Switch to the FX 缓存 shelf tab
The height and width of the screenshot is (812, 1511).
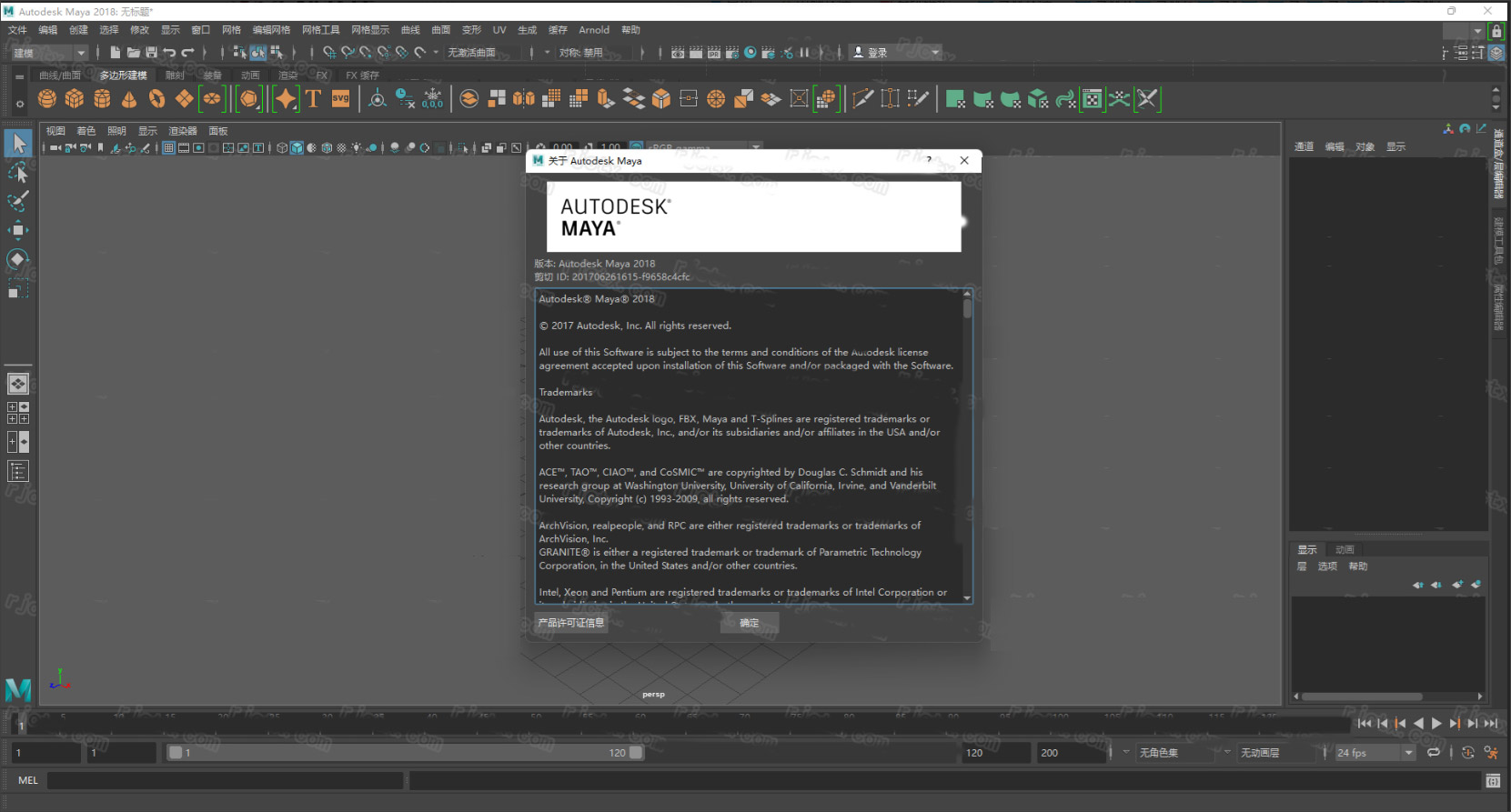pyautogui.click(x=362, y=75)
